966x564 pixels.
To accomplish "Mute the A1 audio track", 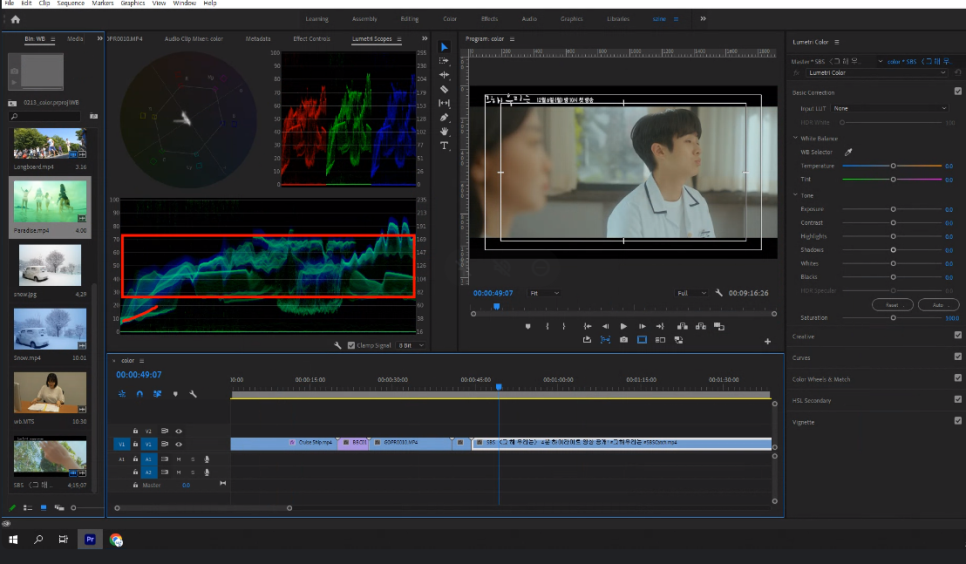I will click(x=179, y=459).
